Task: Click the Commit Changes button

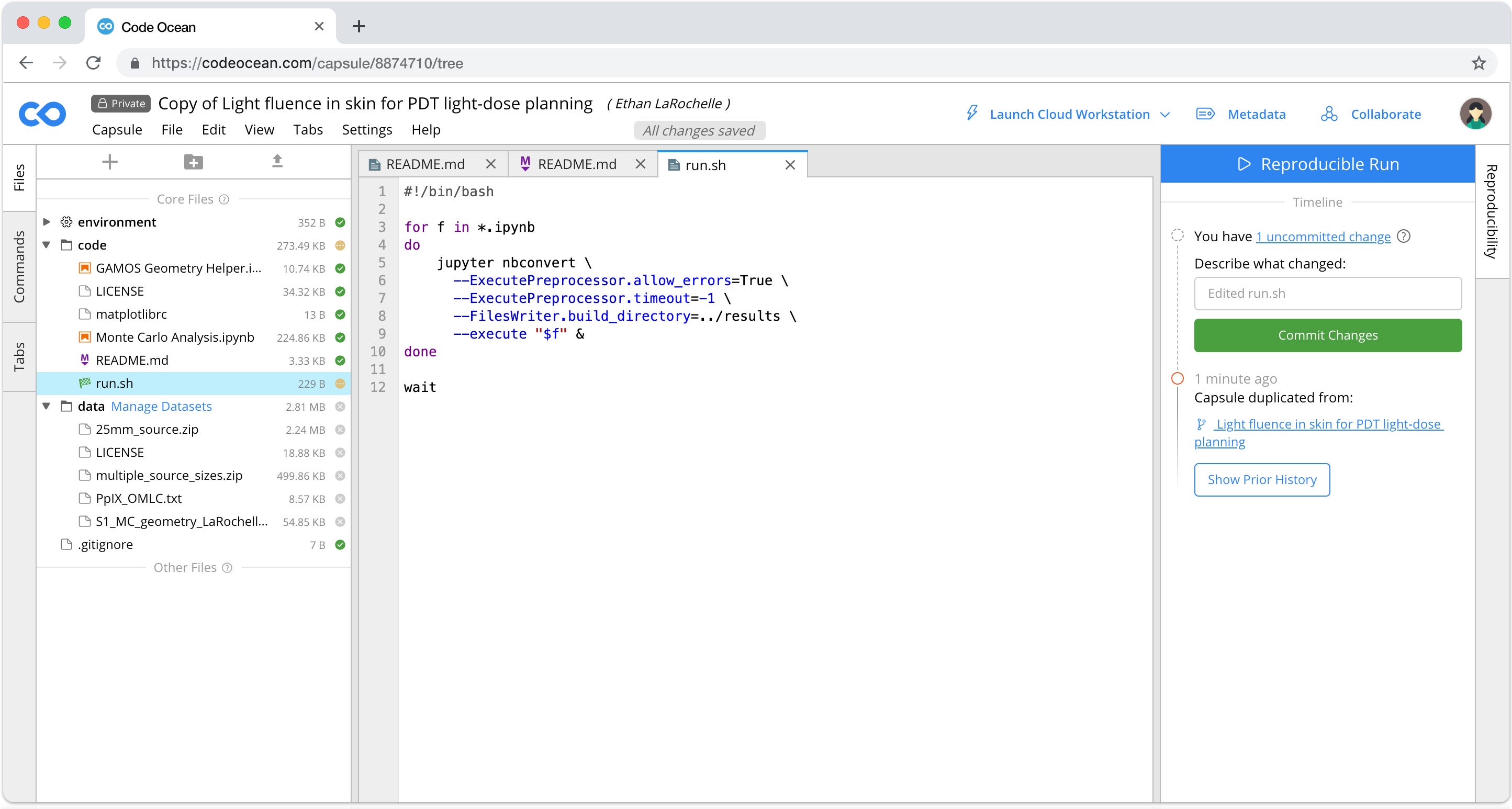Action: click(x=1327, y=335)
